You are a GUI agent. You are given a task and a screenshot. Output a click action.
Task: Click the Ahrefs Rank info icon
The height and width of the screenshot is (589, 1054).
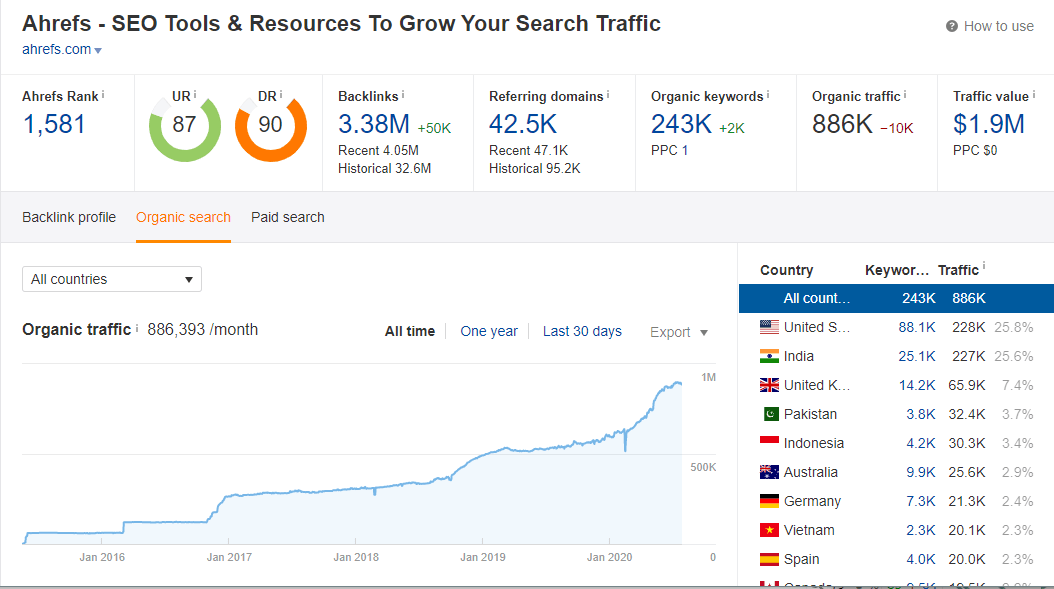tap(103, 96)
